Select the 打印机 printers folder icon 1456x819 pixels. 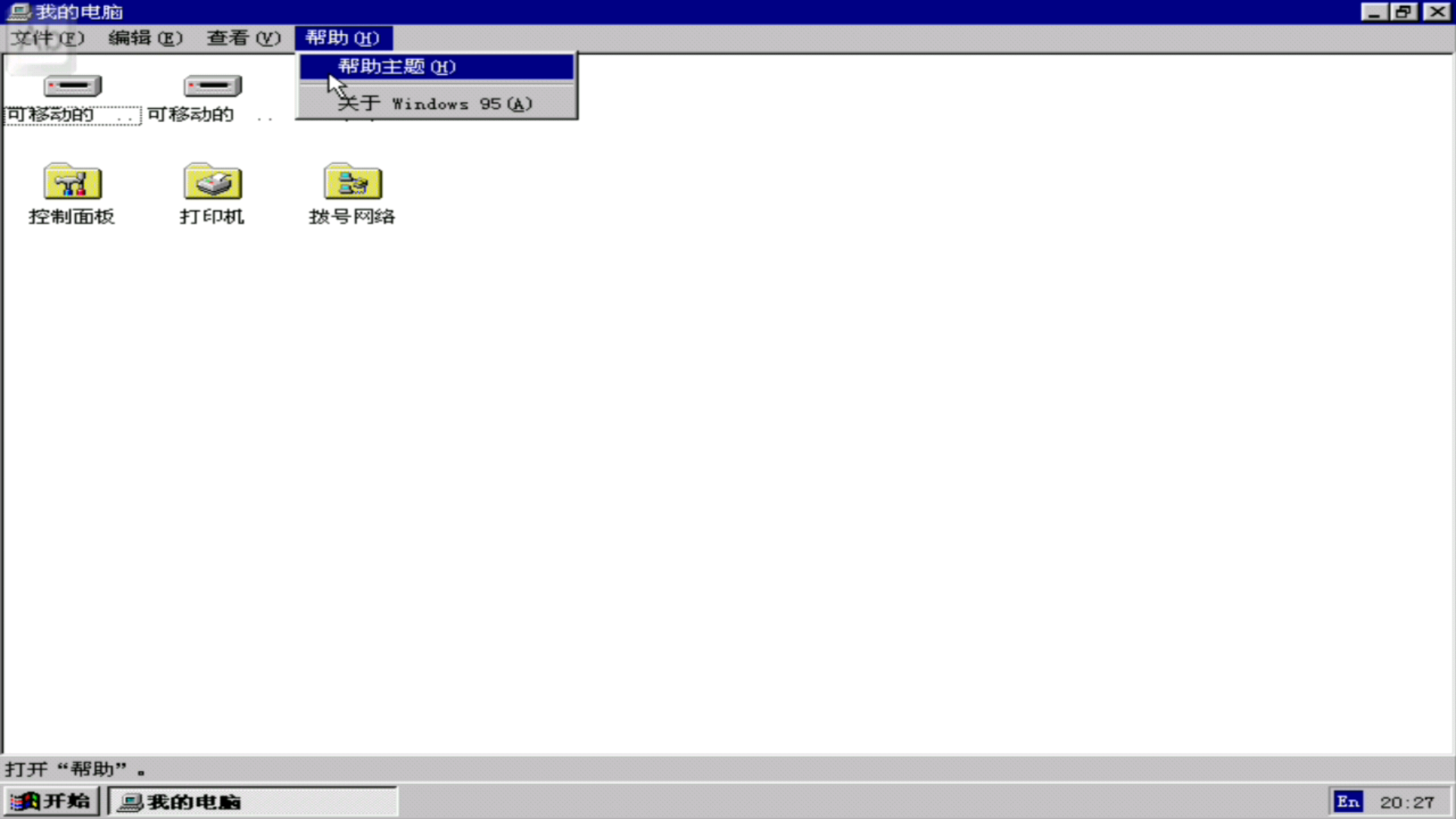tap(212, 181)
